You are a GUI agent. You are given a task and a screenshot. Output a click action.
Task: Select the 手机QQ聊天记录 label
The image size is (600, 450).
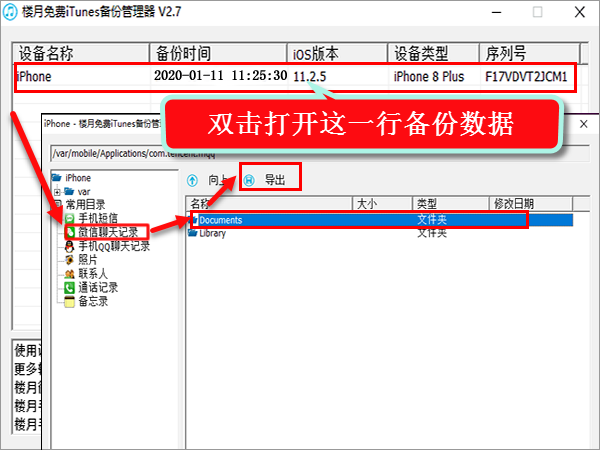pos(114,246)
